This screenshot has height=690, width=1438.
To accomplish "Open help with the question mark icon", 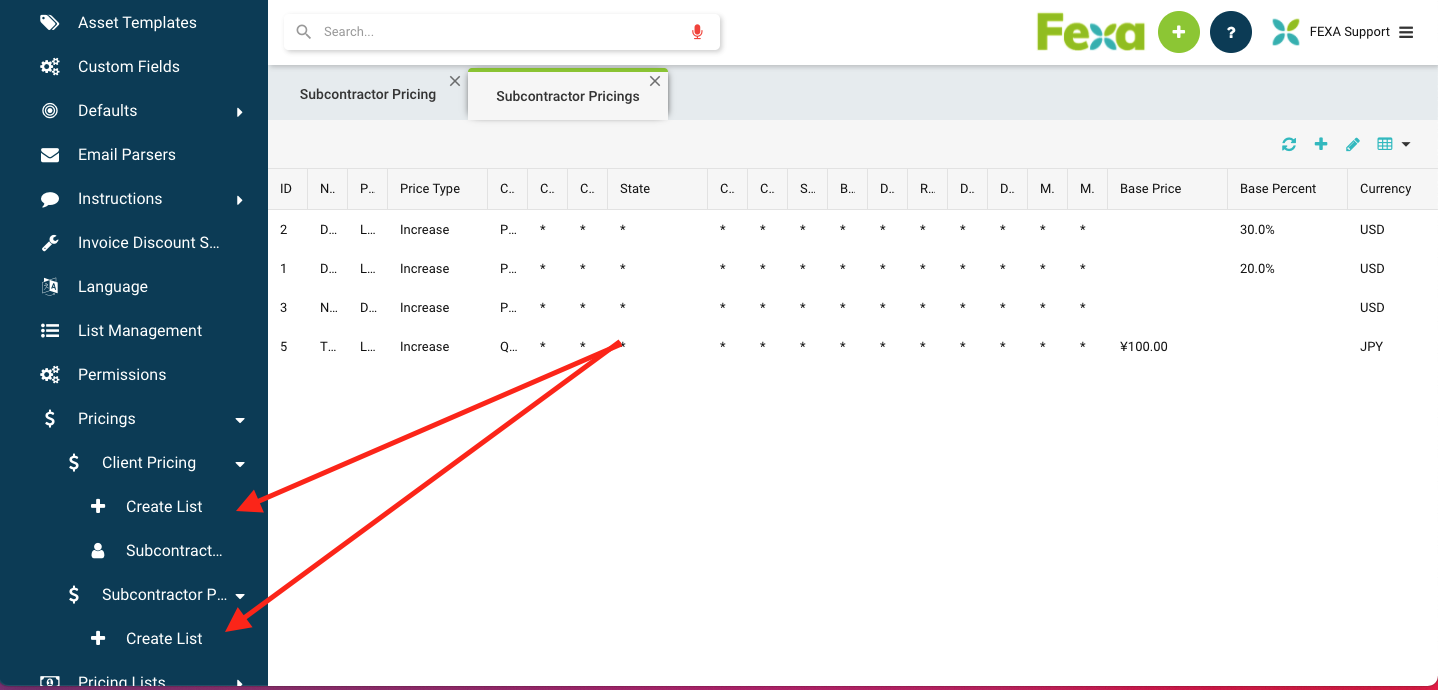I will tap(1231, 32).
